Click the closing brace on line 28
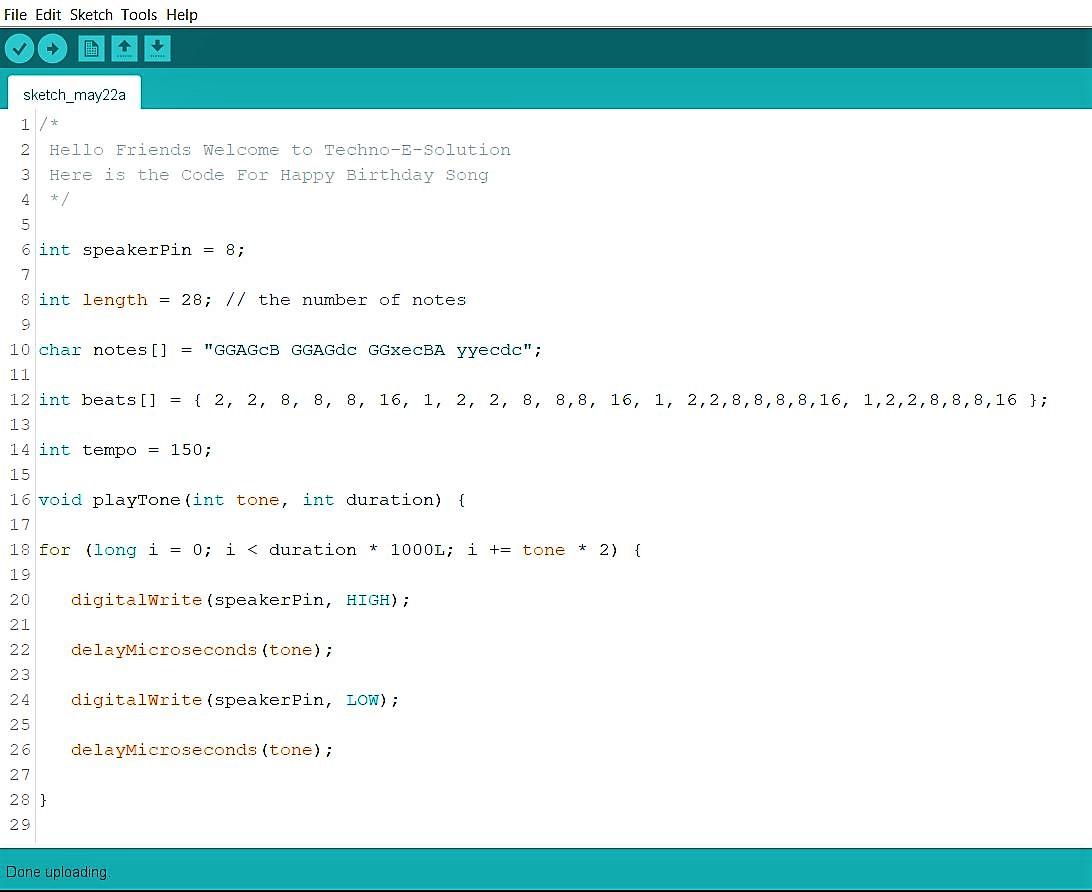This screenshot has width=1092, height=892. pyautogui.click(x=43, y=800)
